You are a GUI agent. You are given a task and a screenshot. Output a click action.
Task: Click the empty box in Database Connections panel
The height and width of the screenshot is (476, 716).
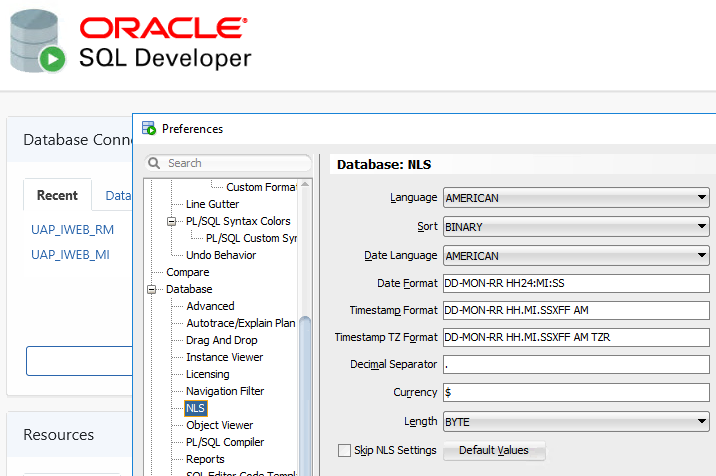click(x=79, y=361)
